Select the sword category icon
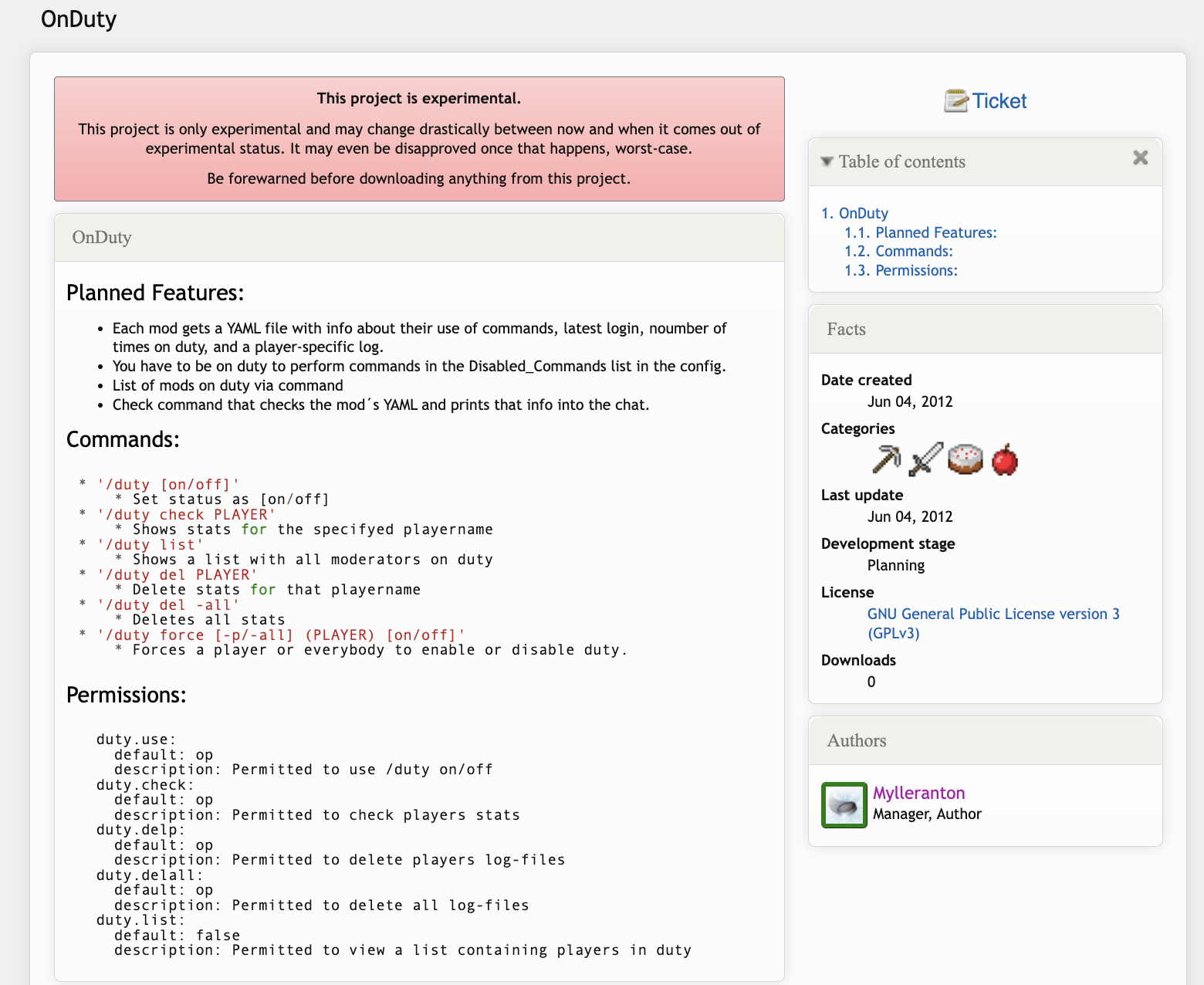 coord(925,459)
